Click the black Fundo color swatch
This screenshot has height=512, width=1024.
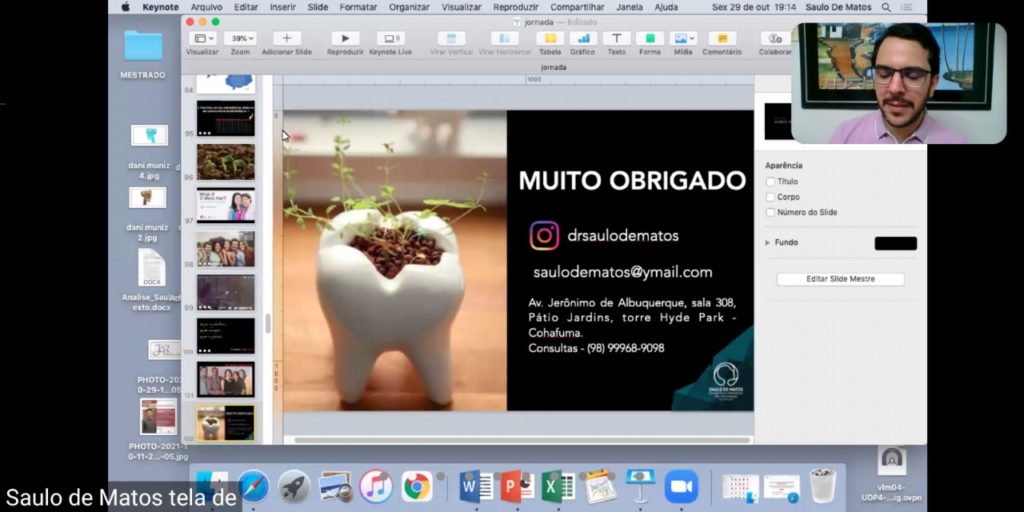895,243
